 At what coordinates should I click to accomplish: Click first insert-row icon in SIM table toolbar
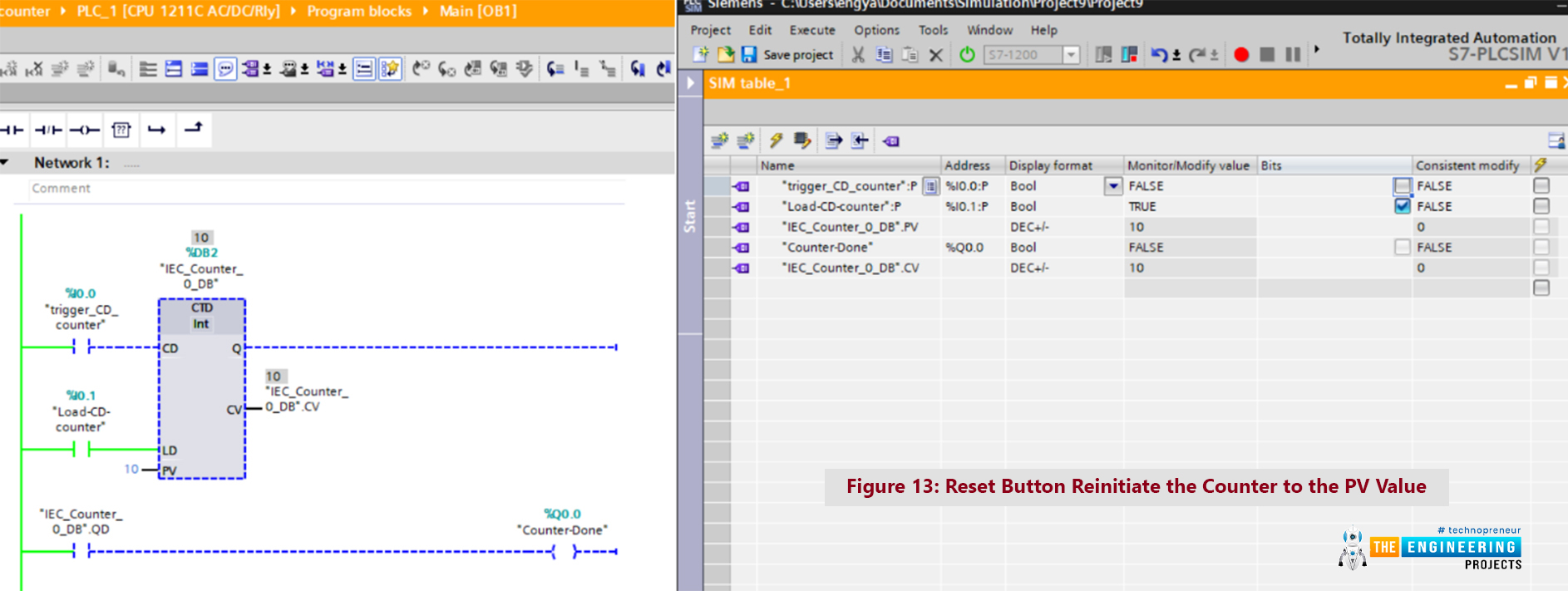720,140
